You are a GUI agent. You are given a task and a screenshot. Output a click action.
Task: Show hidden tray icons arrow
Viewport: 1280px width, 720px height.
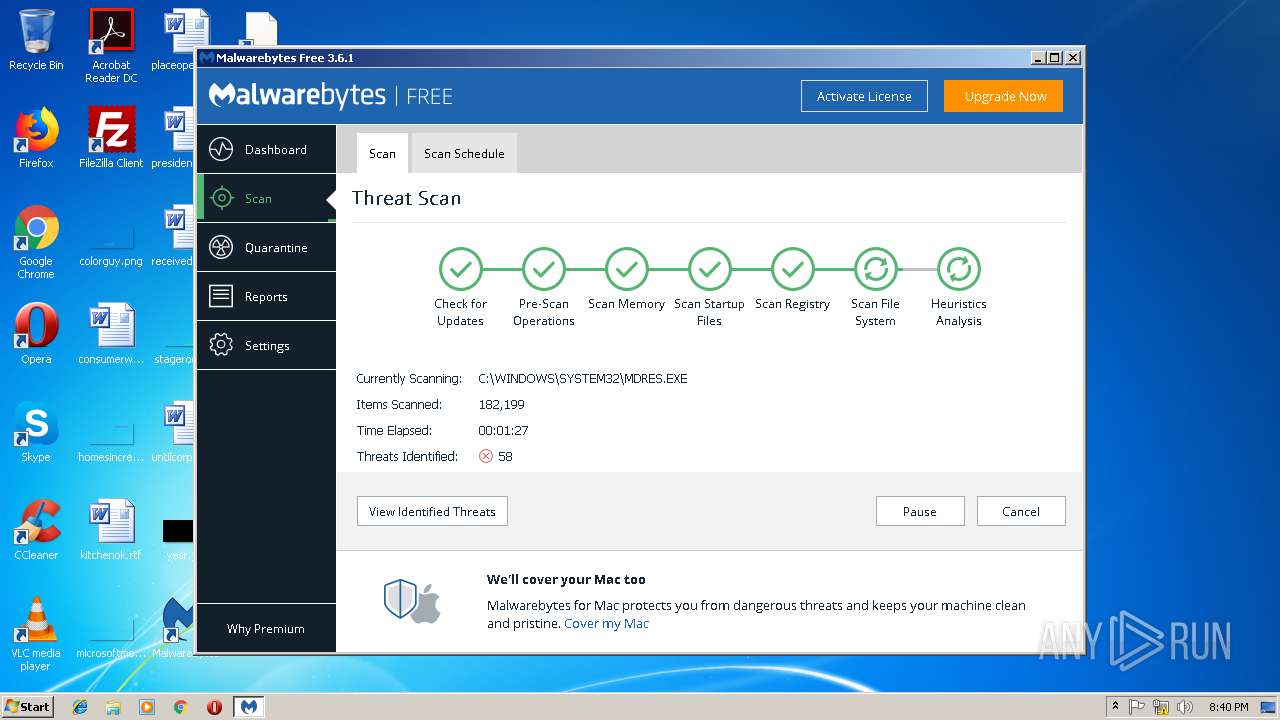click(1115, 707)
